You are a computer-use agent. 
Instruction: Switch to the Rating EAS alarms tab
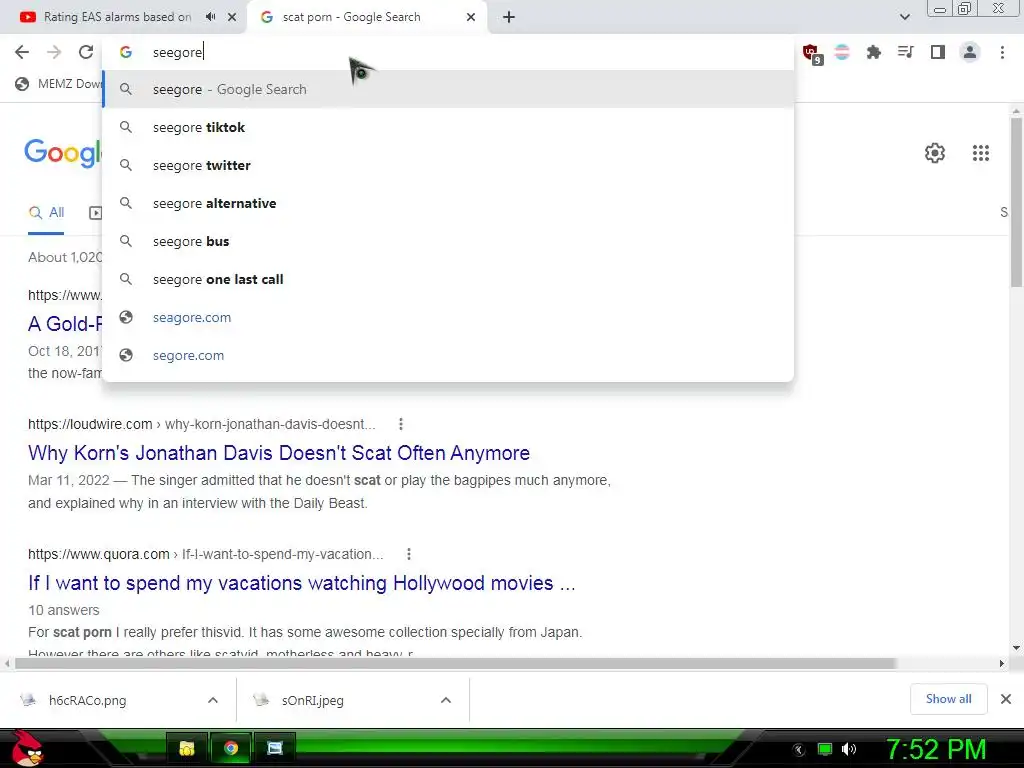pos(118,17)
